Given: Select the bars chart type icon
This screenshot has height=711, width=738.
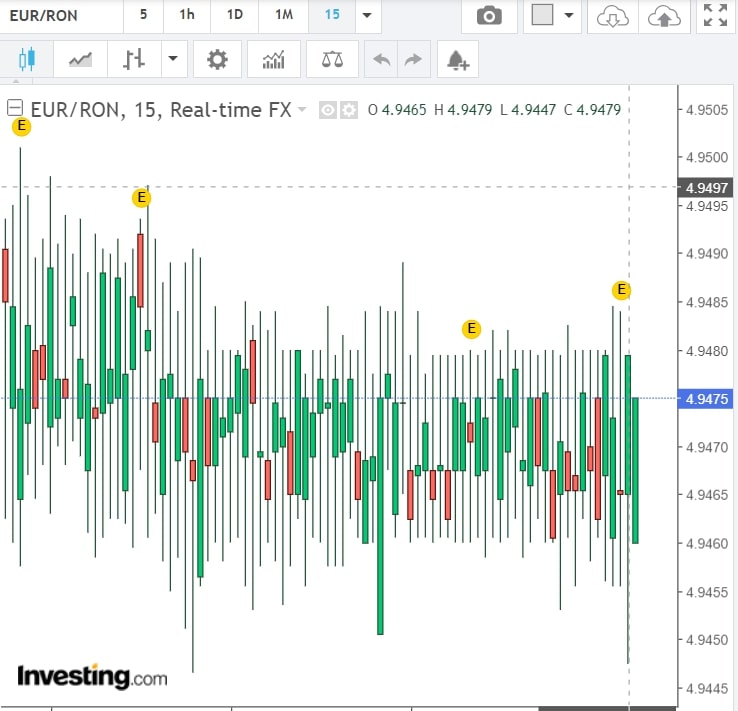Looking at the screenshot, I should tap(134, 60).
